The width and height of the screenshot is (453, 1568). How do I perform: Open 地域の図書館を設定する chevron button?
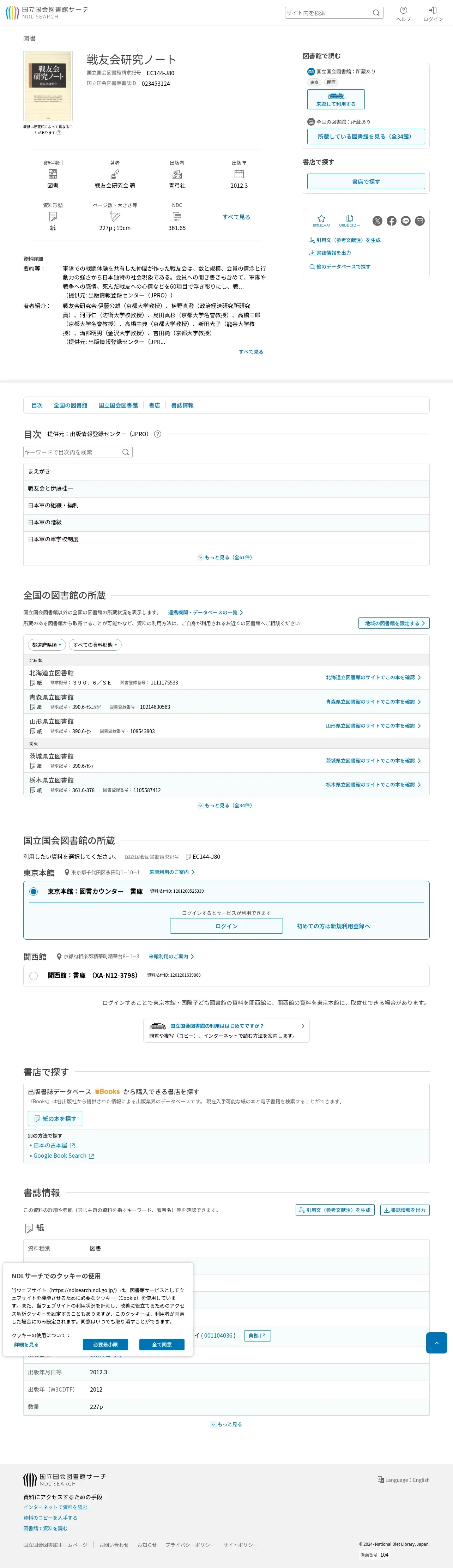tap(394, 623)
